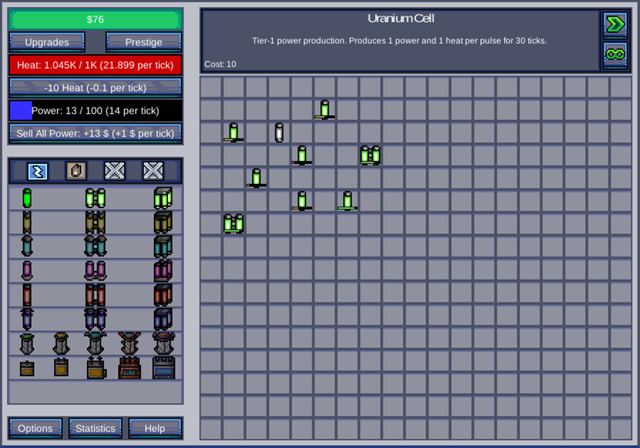640x448 pixels.
Task: Click the upper dual uranium cell in grid
Action: point(370,155)
